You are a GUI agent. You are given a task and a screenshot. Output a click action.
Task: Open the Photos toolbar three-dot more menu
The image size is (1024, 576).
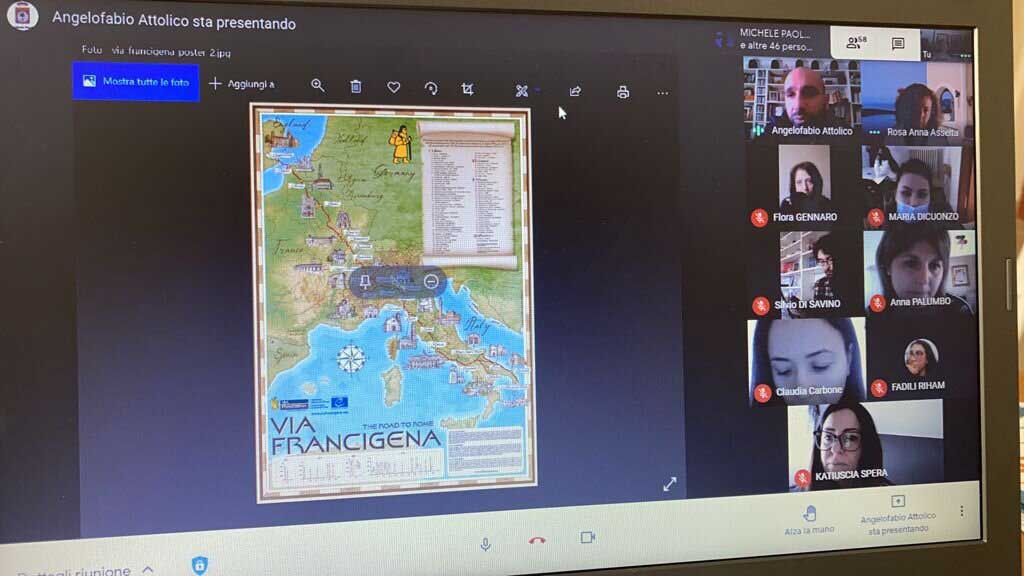662,93
